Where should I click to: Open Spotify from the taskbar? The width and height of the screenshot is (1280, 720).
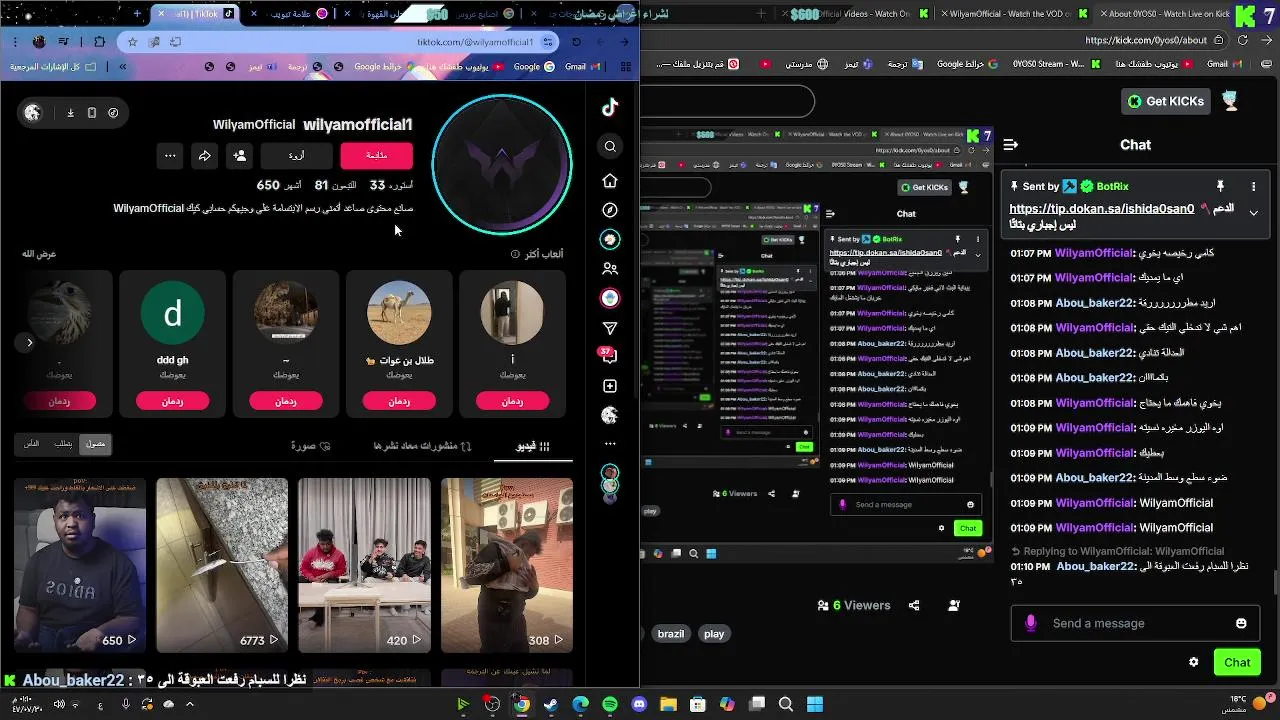pyautogui.click(x=610, y=705)
